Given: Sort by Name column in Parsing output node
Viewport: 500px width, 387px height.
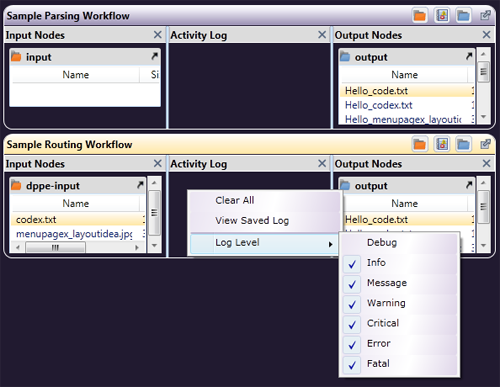Looking at the screenshot, I should (404, 75).
